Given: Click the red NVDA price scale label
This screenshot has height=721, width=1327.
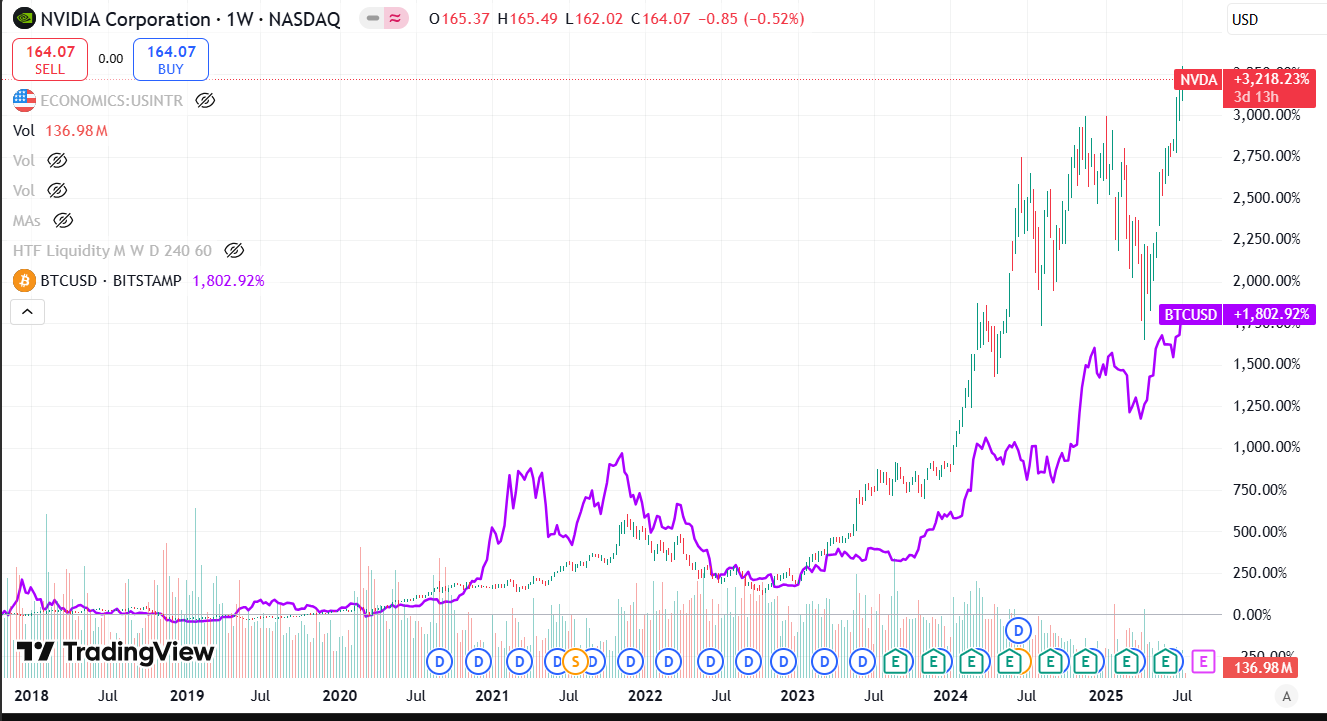Looking at the screenshot, I should (1198, 79).
